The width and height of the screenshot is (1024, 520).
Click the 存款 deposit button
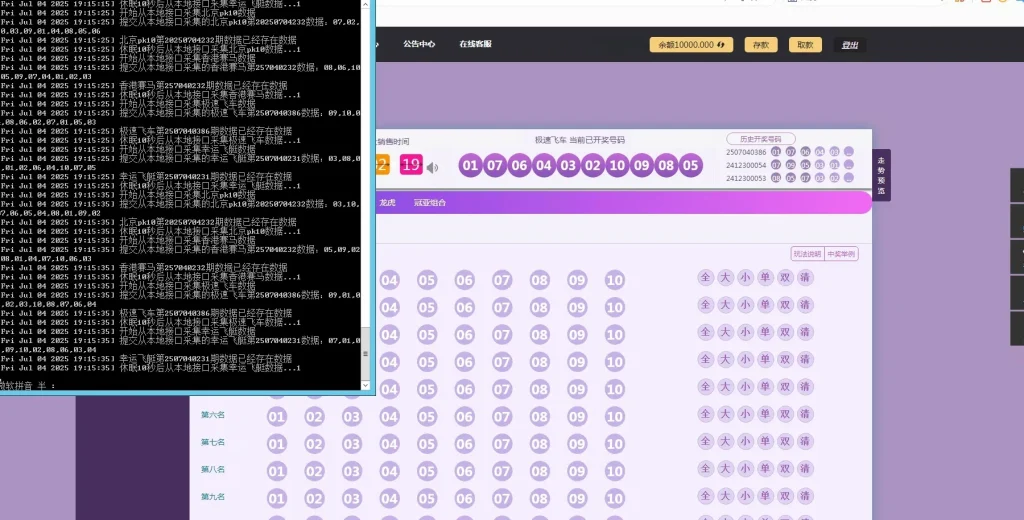point(761,45)
